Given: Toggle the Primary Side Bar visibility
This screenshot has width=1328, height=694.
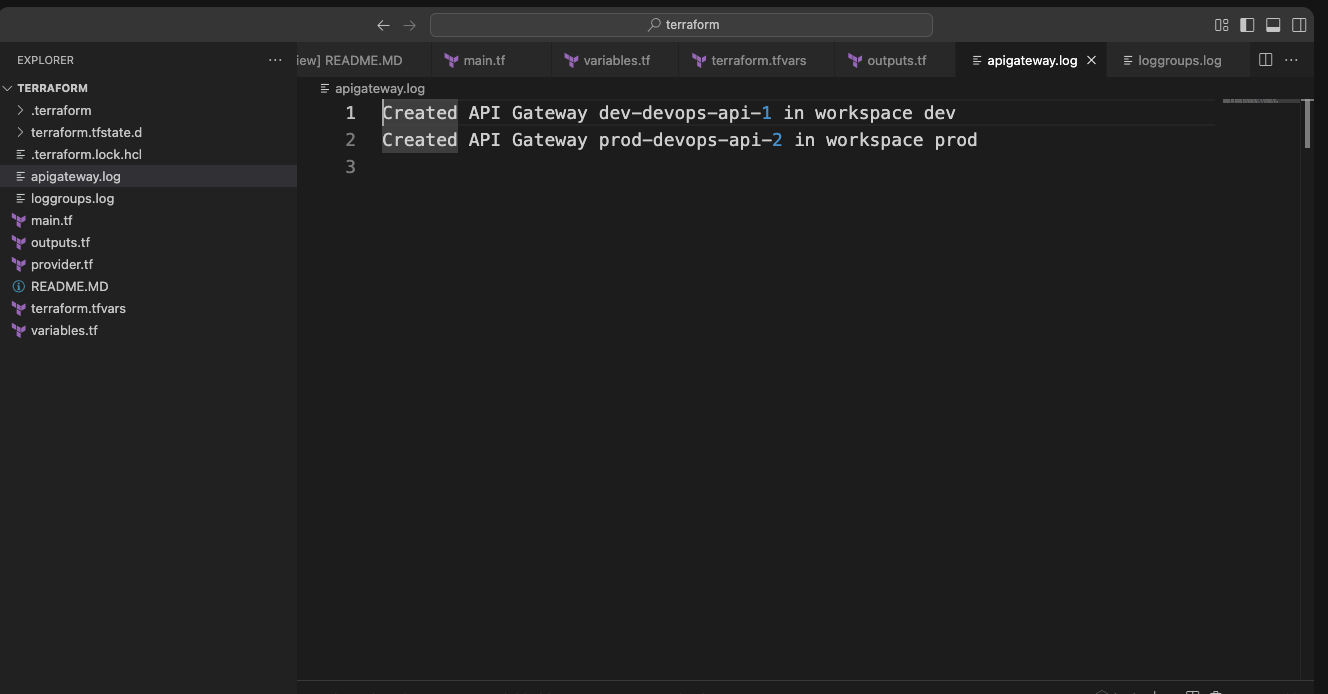Looking at the screenshot, I should click(1247, 25).
